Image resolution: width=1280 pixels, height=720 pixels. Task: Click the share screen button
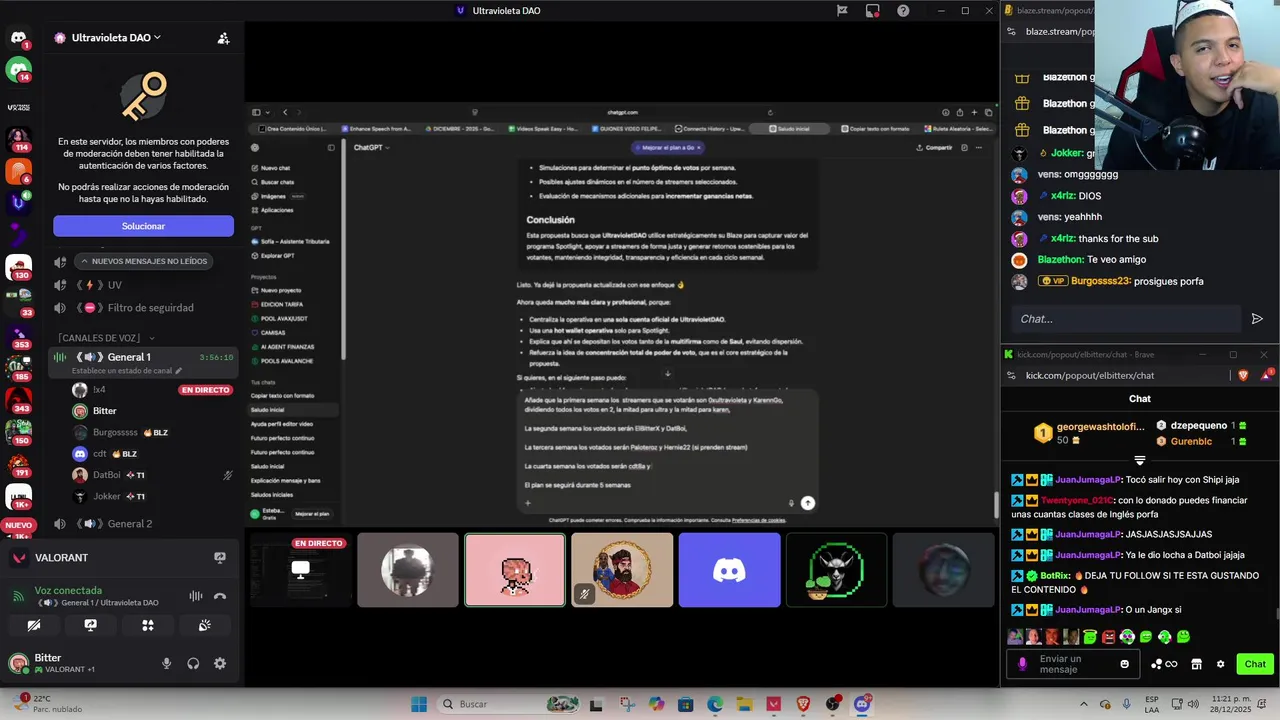[x=91, y=625]
